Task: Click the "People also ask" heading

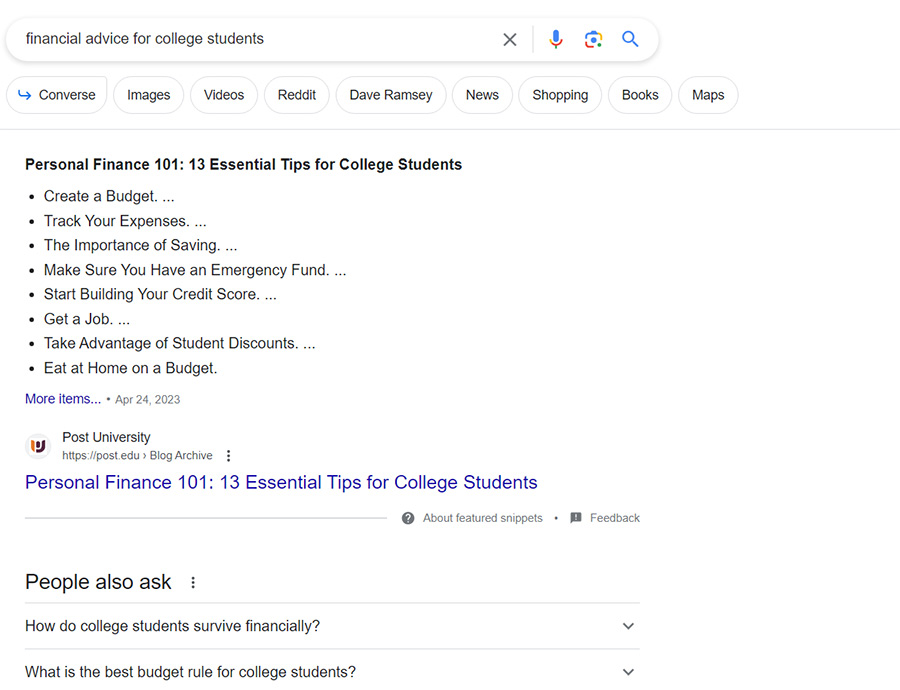Action: 98,582
